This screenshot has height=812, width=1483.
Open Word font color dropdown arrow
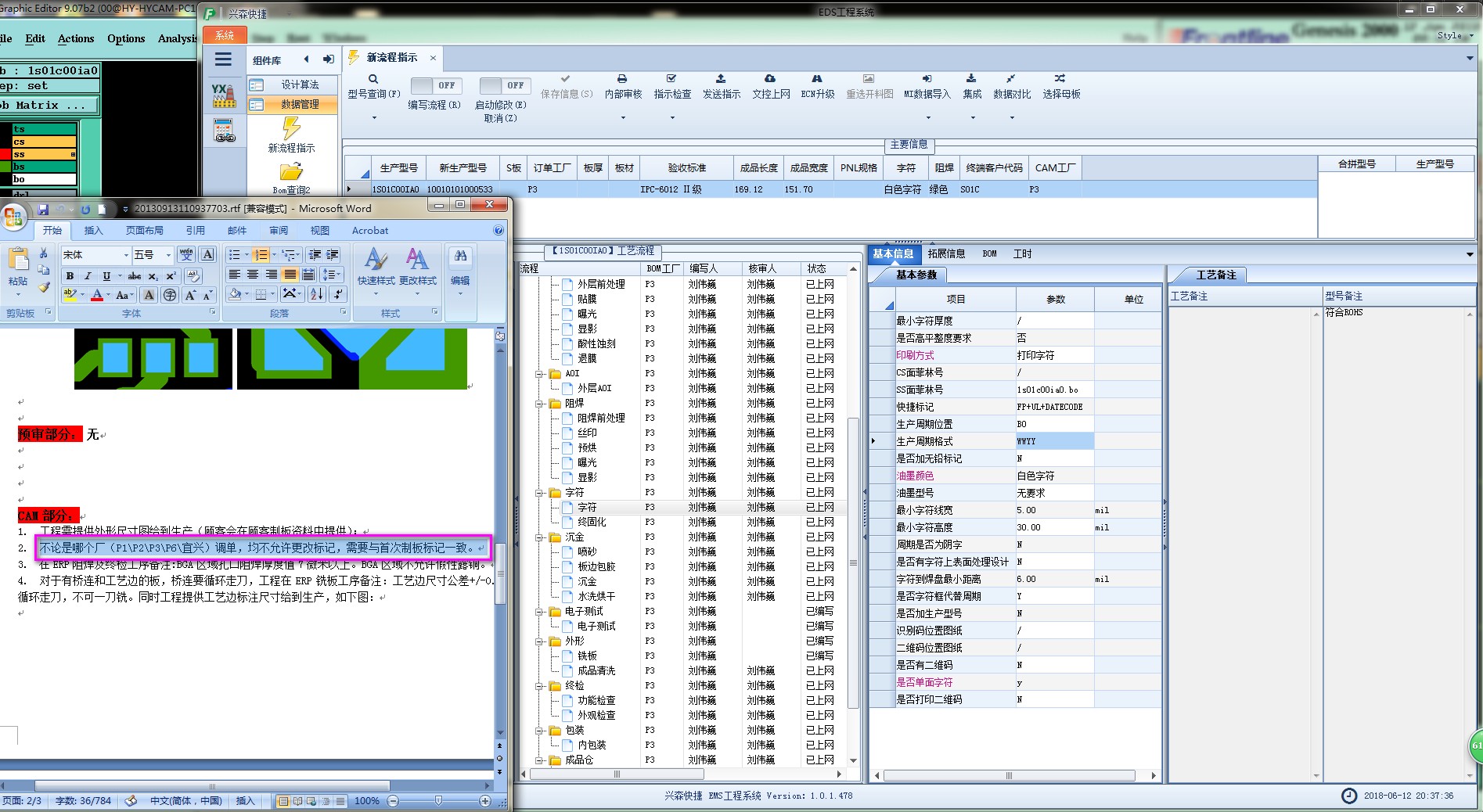pyautogui.click(x=107, y=295)
